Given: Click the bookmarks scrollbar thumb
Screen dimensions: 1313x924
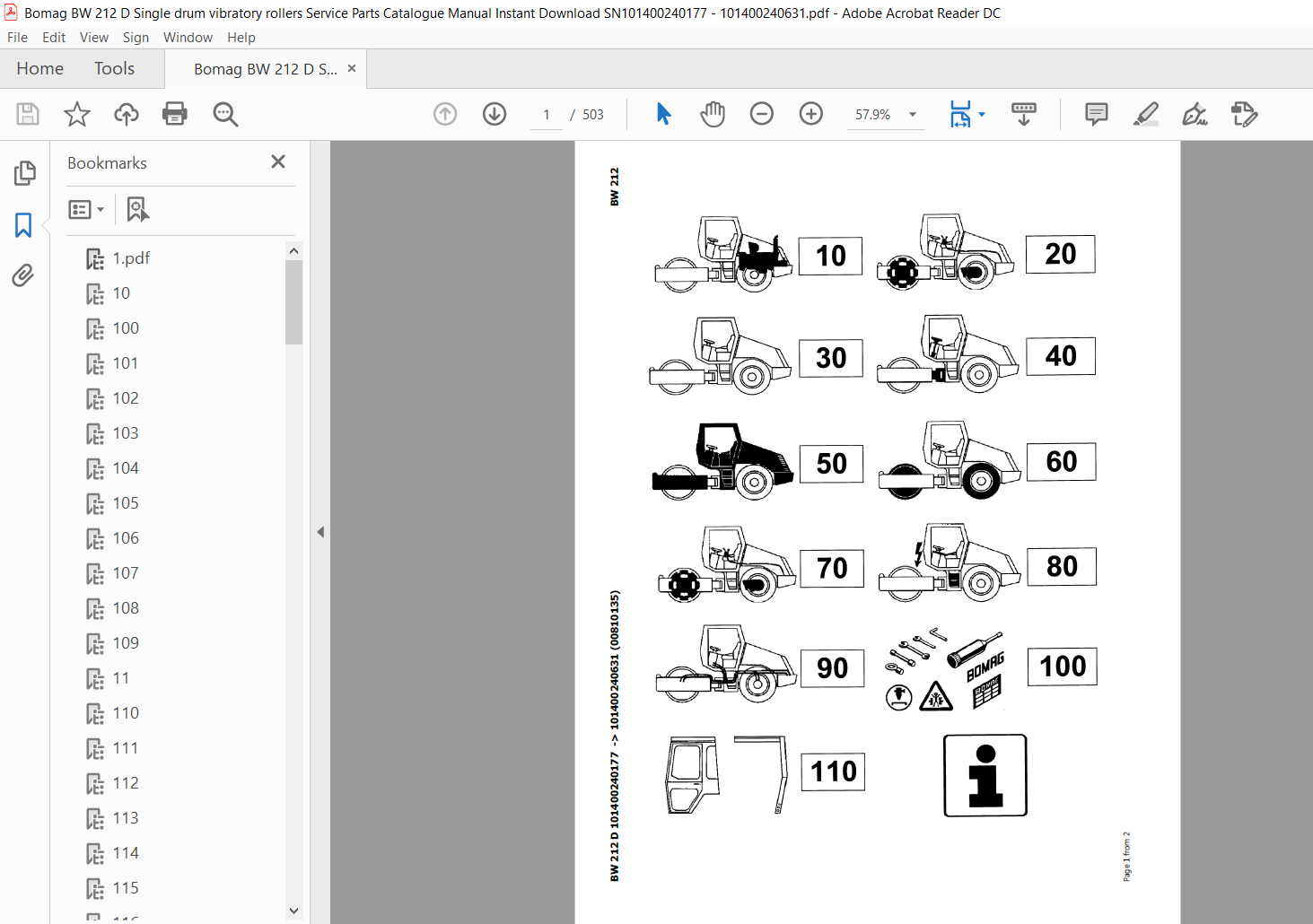Looking at the screenshot, I should [293, 302].
